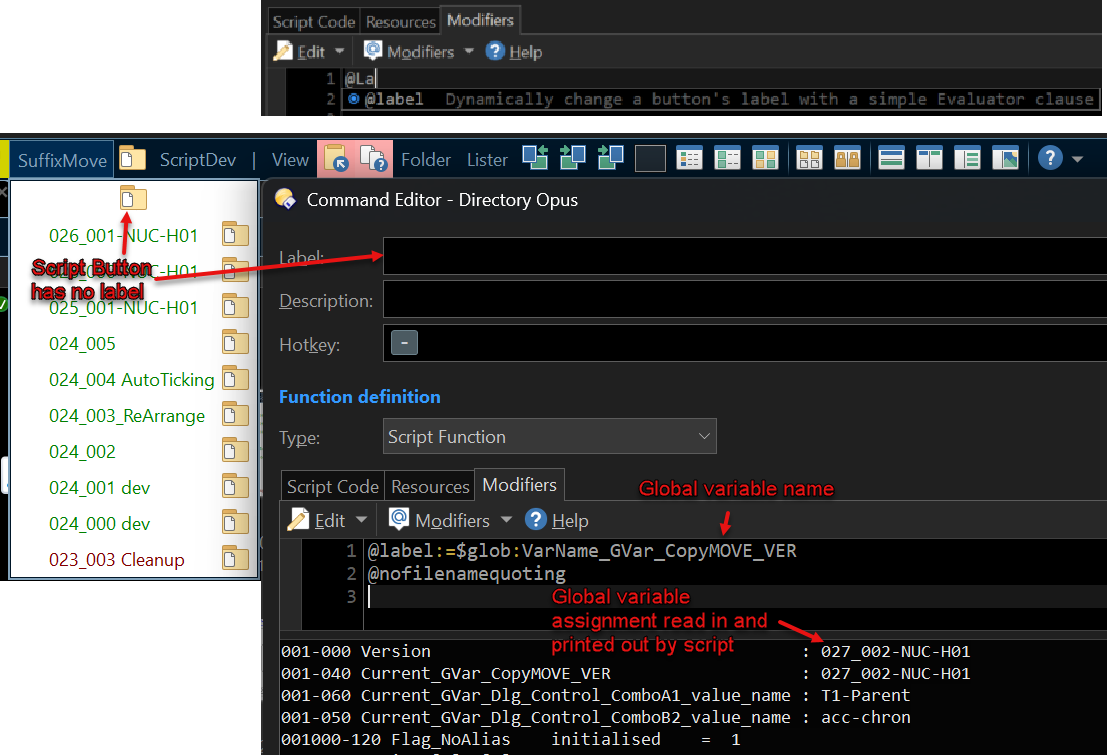Click the padlock lock-panes toolbar icon

tap(848, 159)
